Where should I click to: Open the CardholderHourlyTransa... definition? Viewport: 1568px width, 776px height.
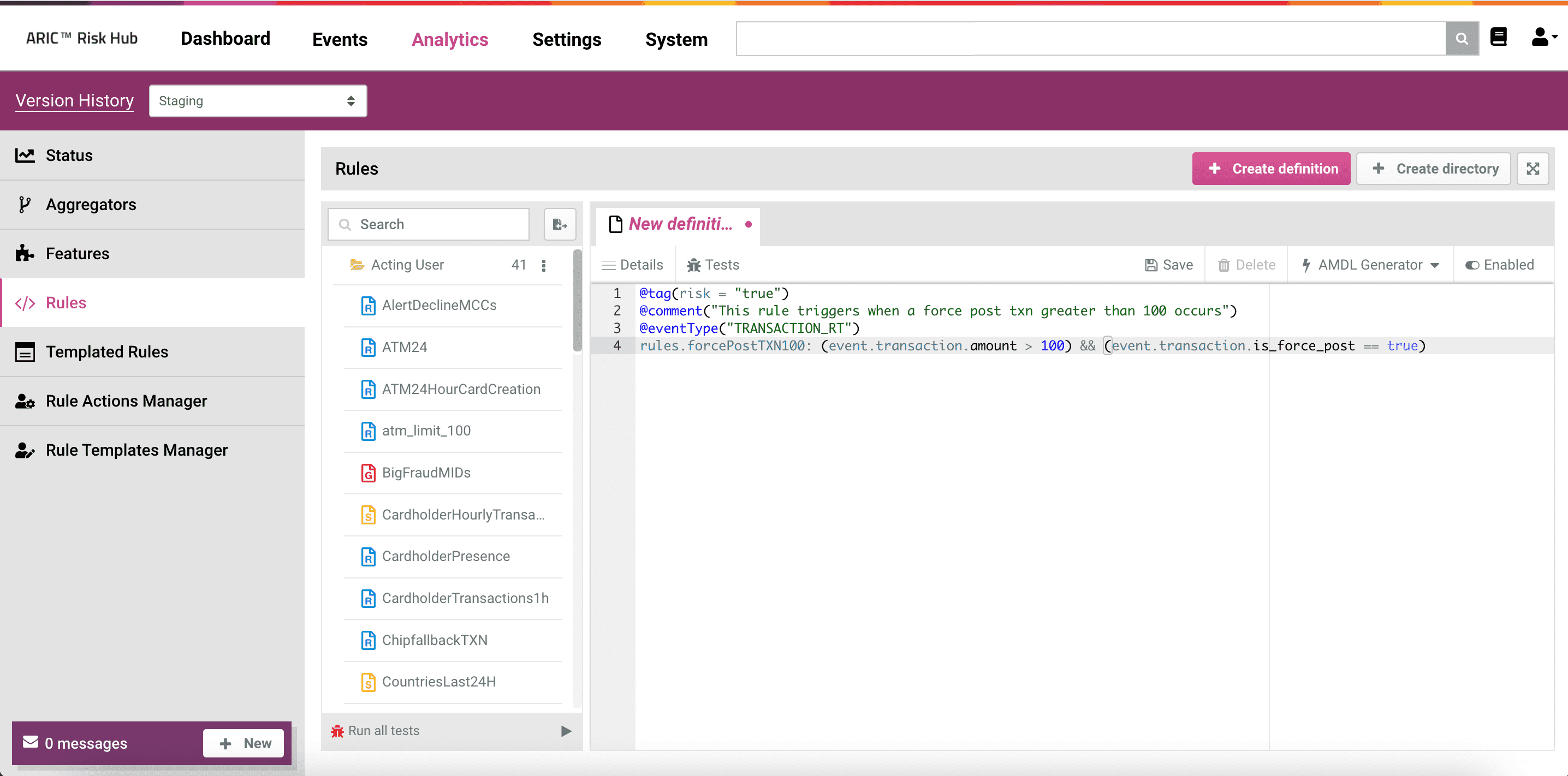pyautogui.click(x=453, y=515)
